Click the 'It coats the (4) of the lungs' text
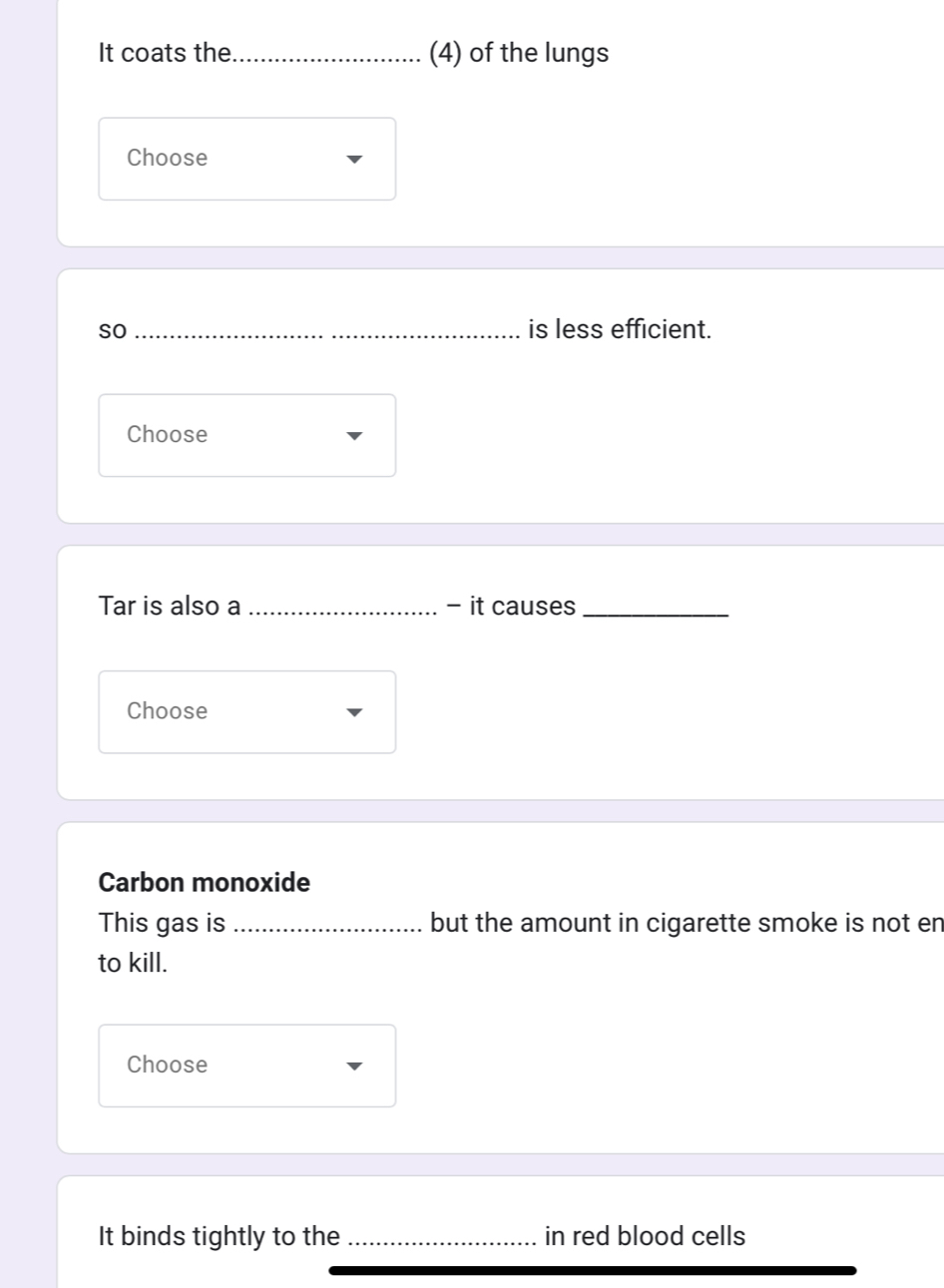 point(353,53)
